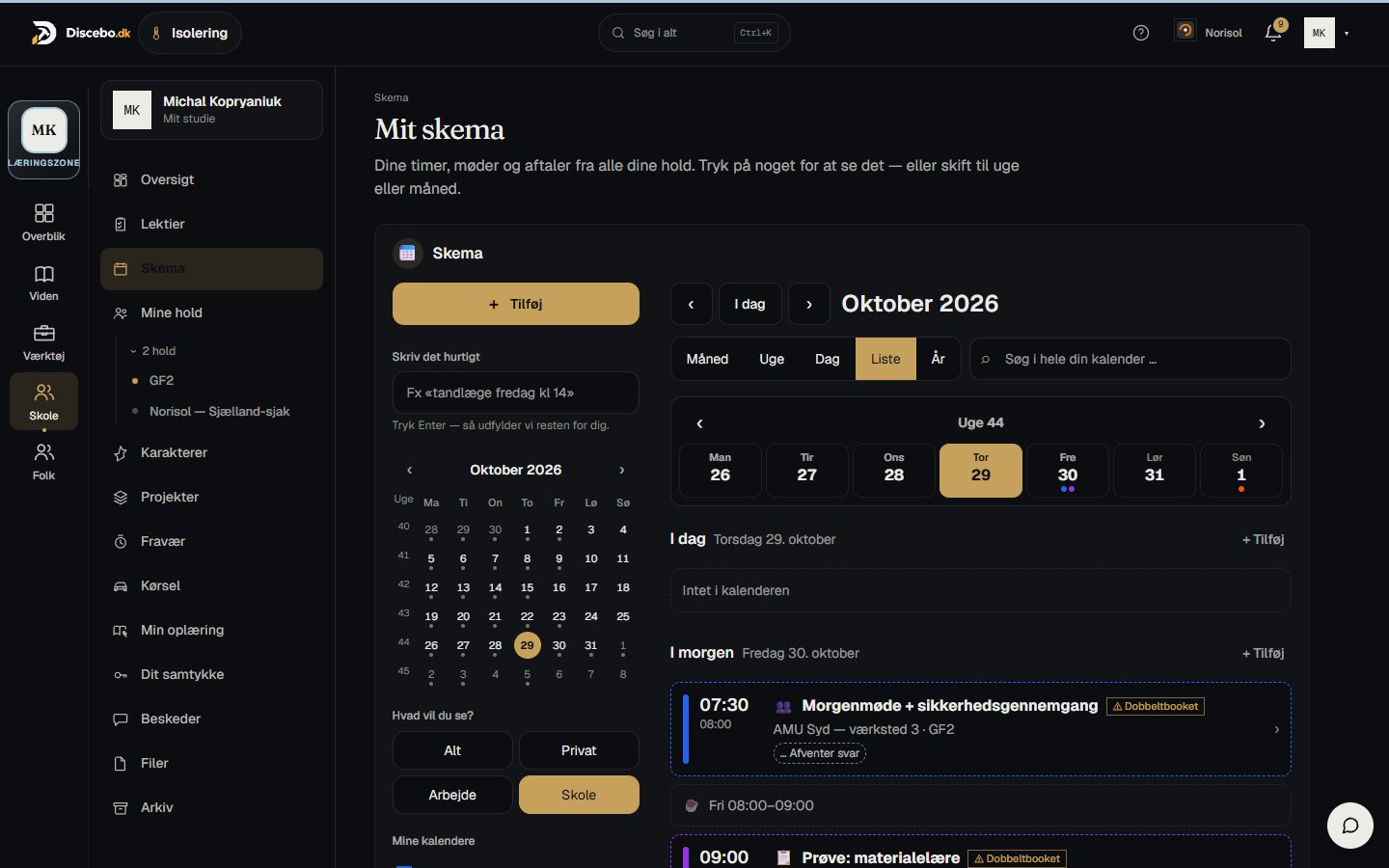Switch to År view

pos(938,359)
